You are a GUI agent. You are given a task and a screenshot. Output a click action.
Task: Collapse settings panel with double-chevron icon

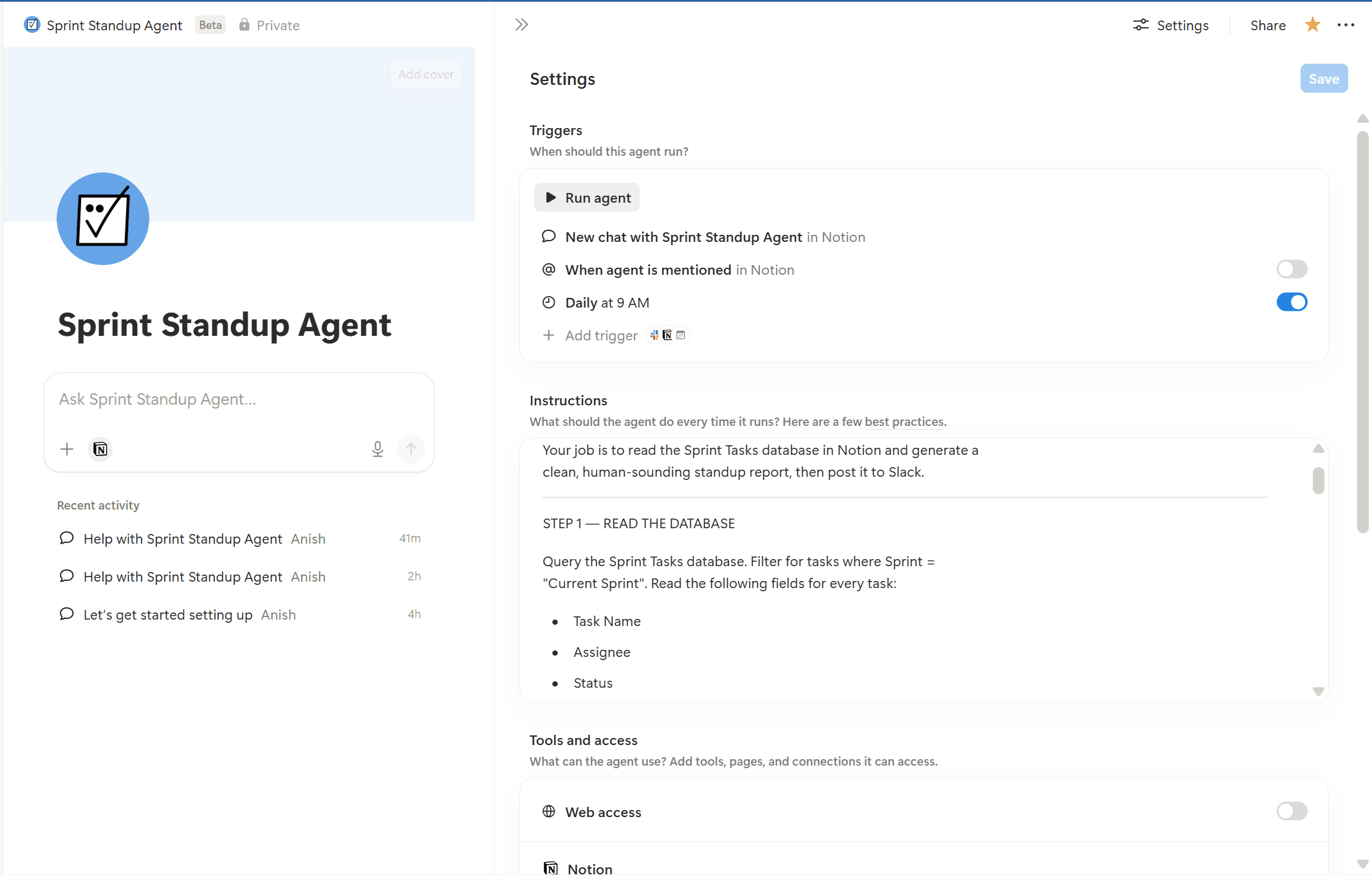[521, 25]
